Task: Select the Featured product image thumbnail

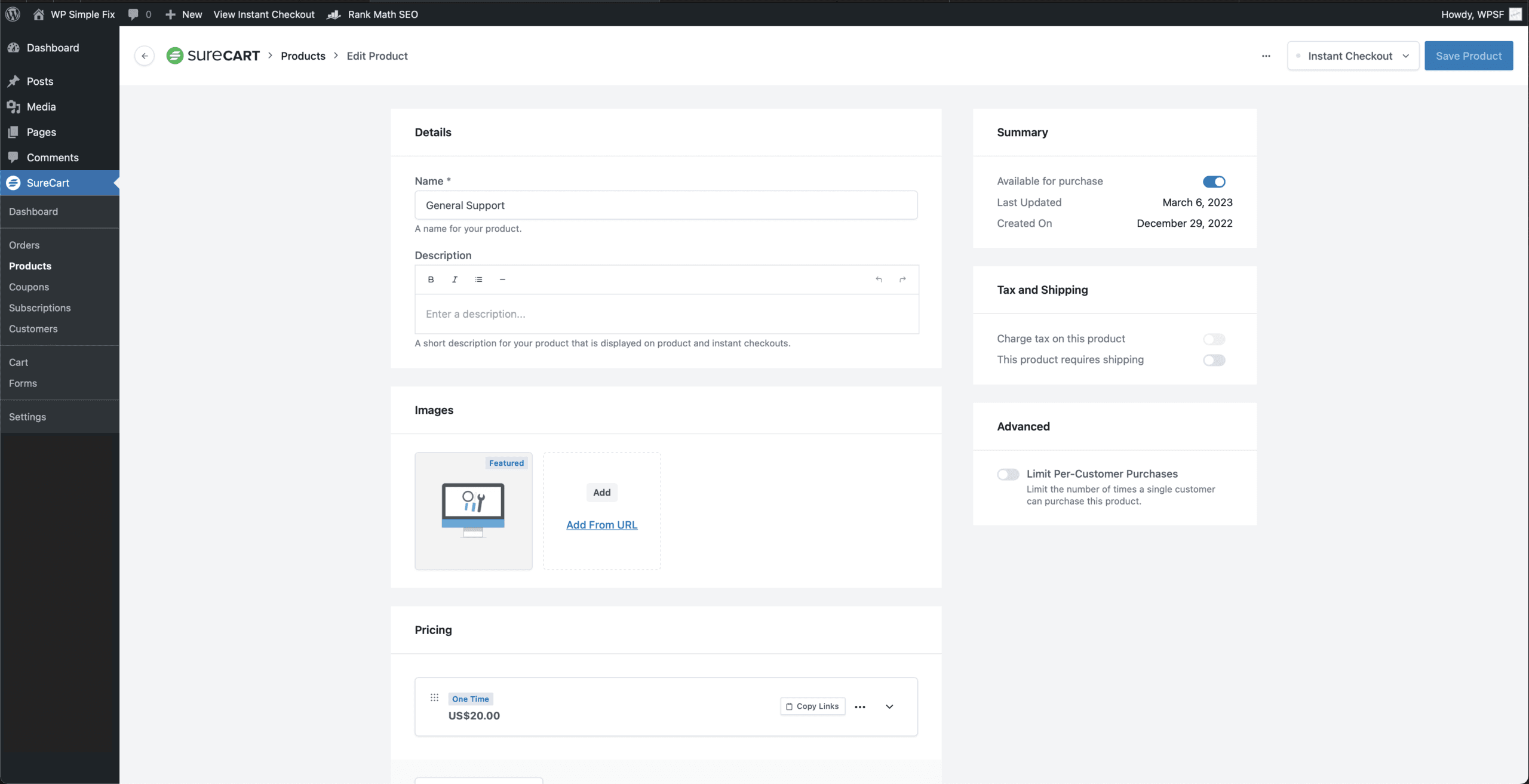Action: click(x=474, y=511)
